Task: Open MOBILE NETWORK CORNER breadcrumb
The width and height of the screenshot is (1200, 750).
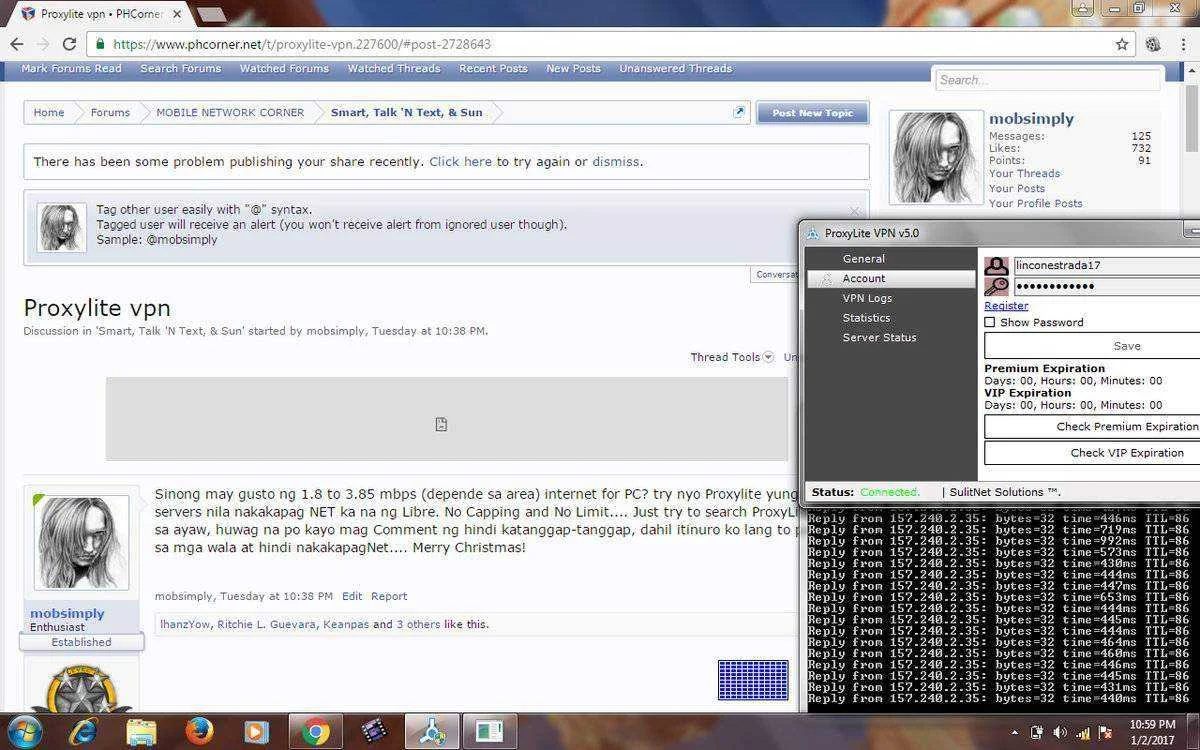Action: (x=230, y=112)
